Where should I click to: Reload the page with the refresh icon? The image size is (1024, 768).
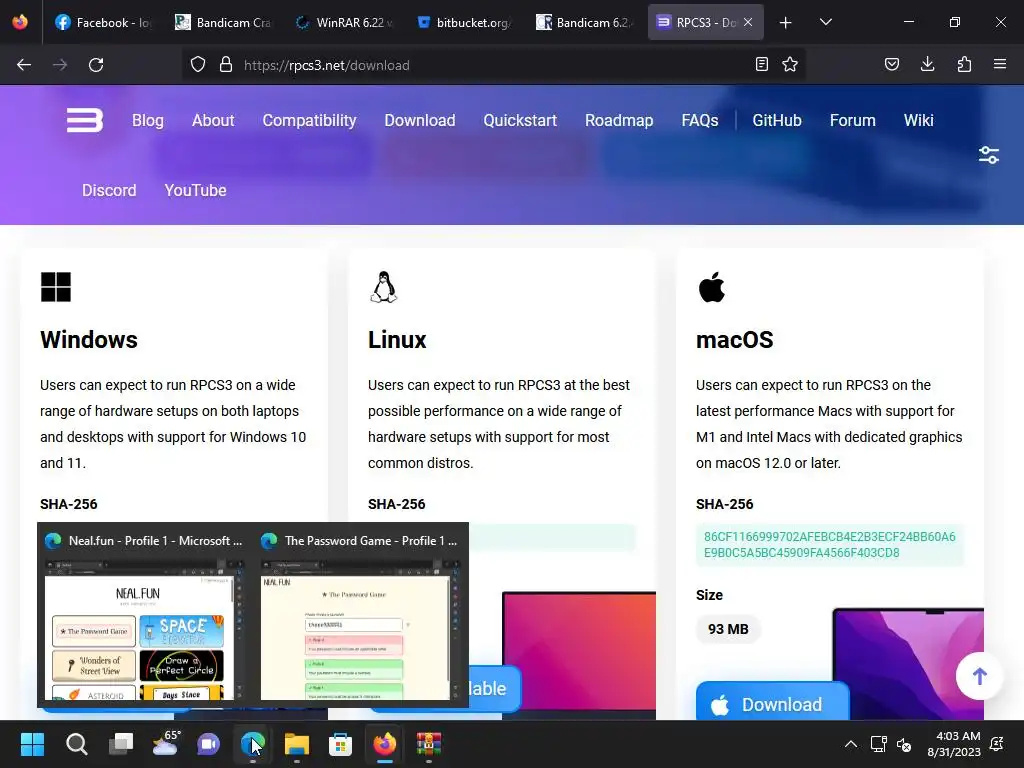pyautogui.click(x=96, y=65)
